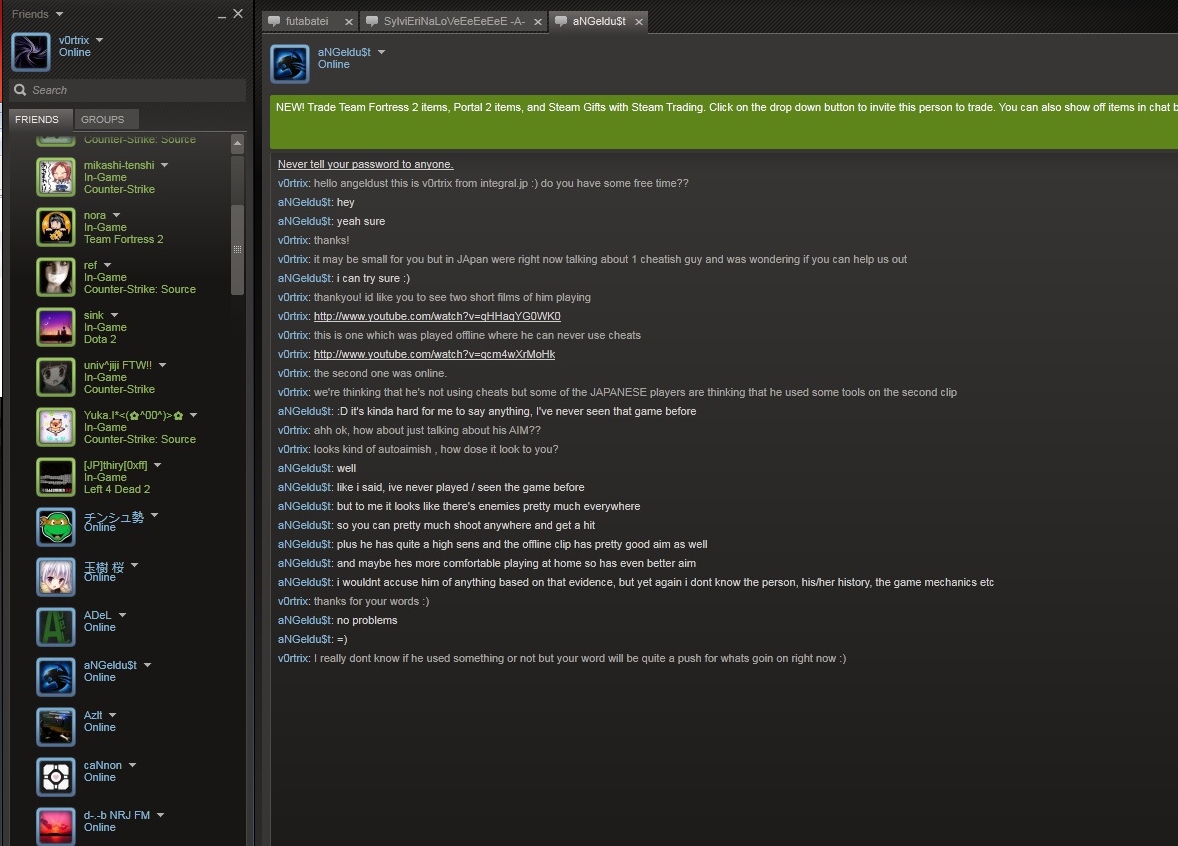1178x846 pixels.
Task: Open nora's dropdown arrow
Action: pos(116,215)
